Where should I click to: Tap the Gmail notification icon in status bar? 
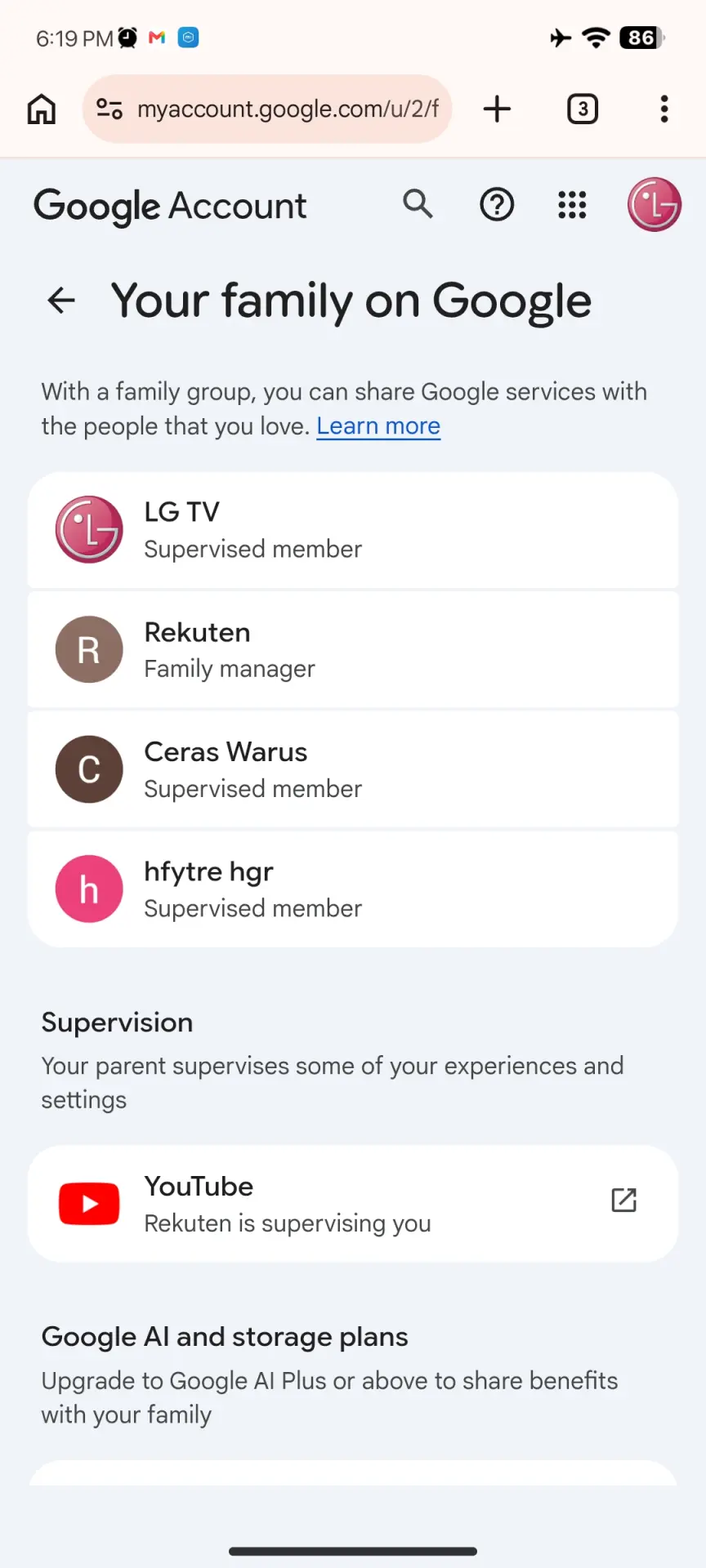[157, 38]
